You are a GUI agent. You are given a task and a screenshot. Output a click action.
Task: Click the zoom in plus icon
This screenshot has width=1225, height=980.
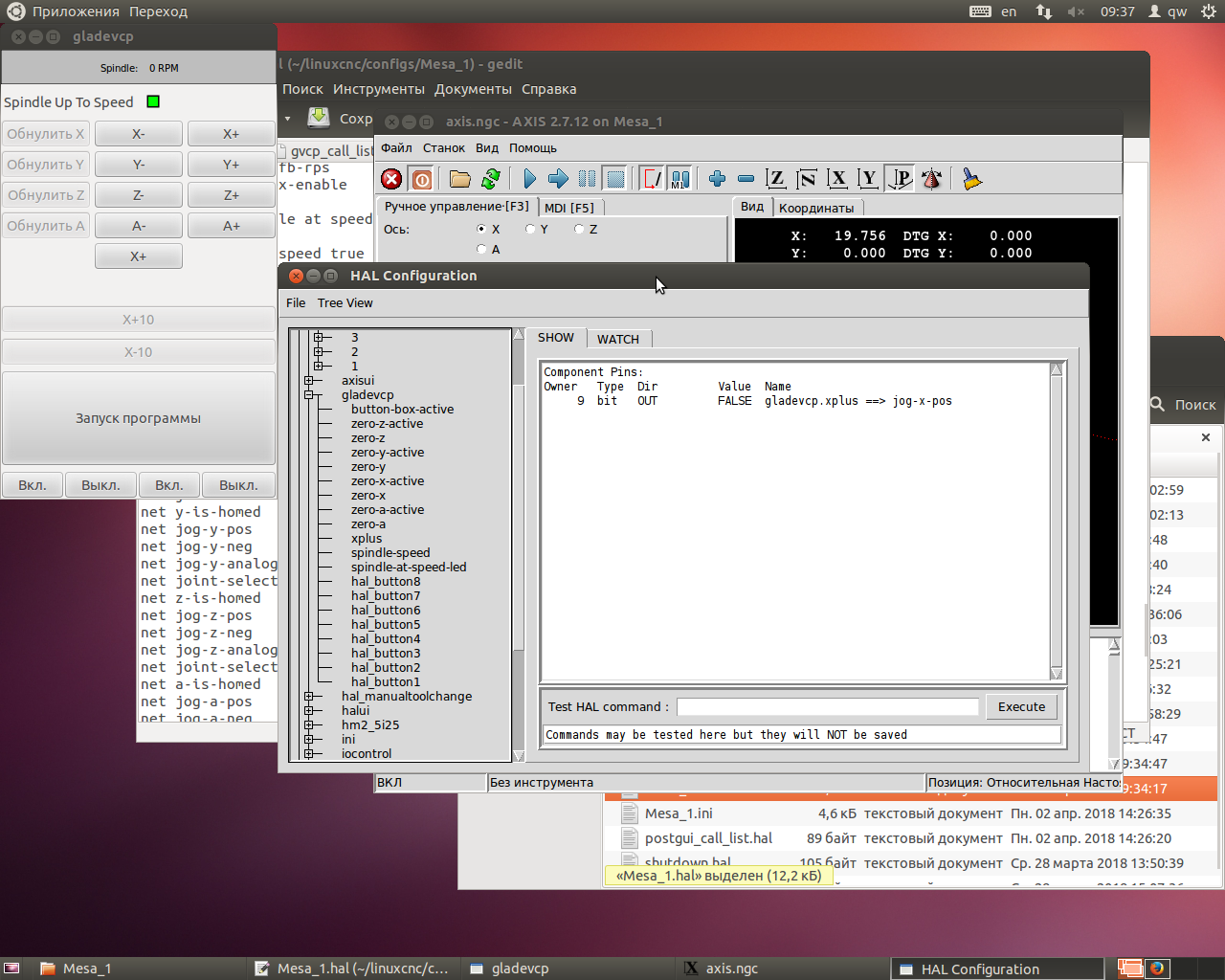[x=717, y=179]
